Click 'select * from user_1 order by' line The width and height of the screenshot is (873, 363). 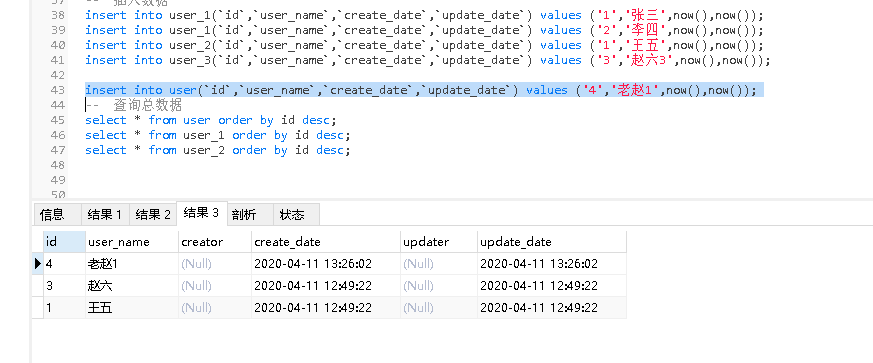(218, 135)
